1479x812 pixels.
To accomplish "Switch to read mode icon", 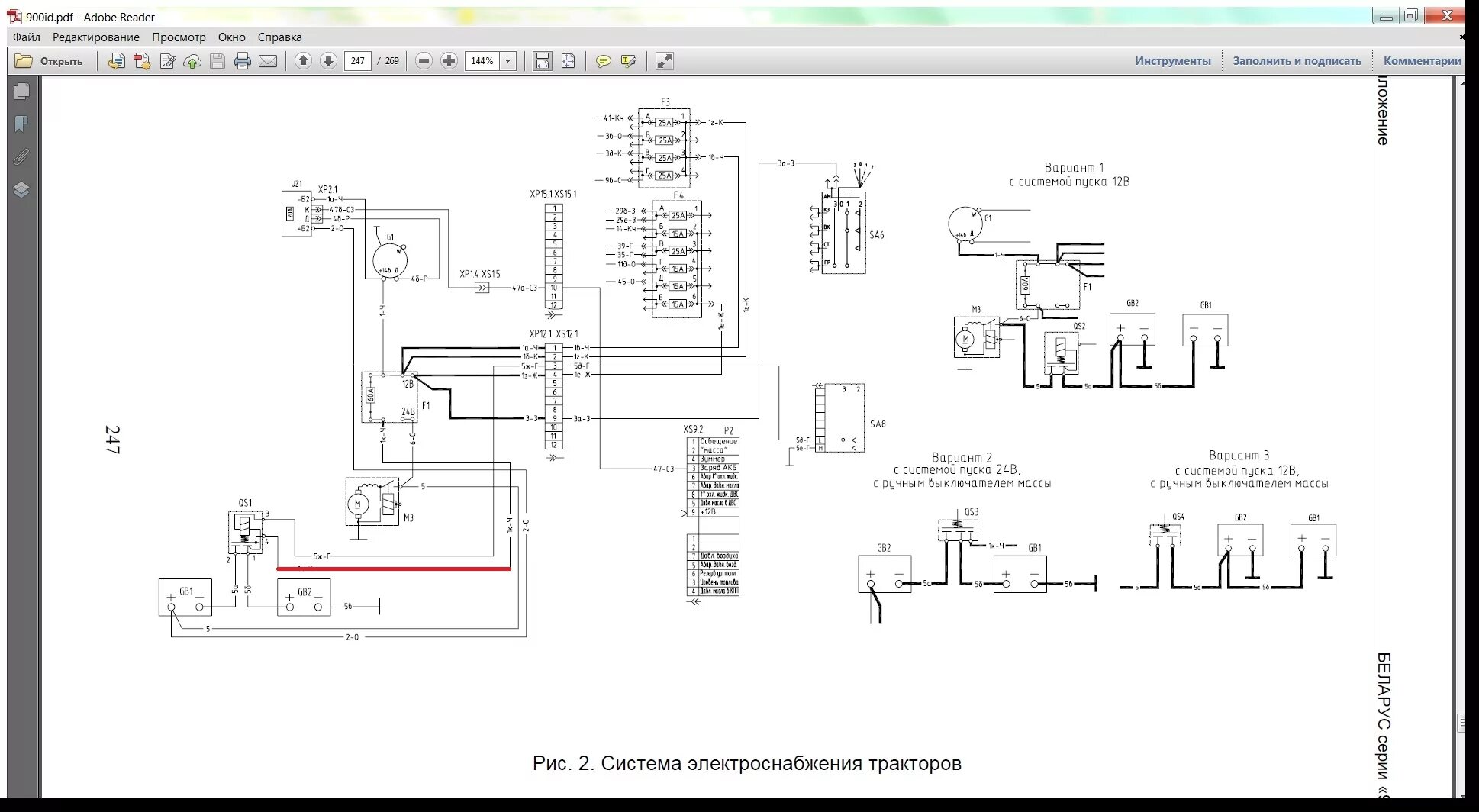I will (665, 61).
